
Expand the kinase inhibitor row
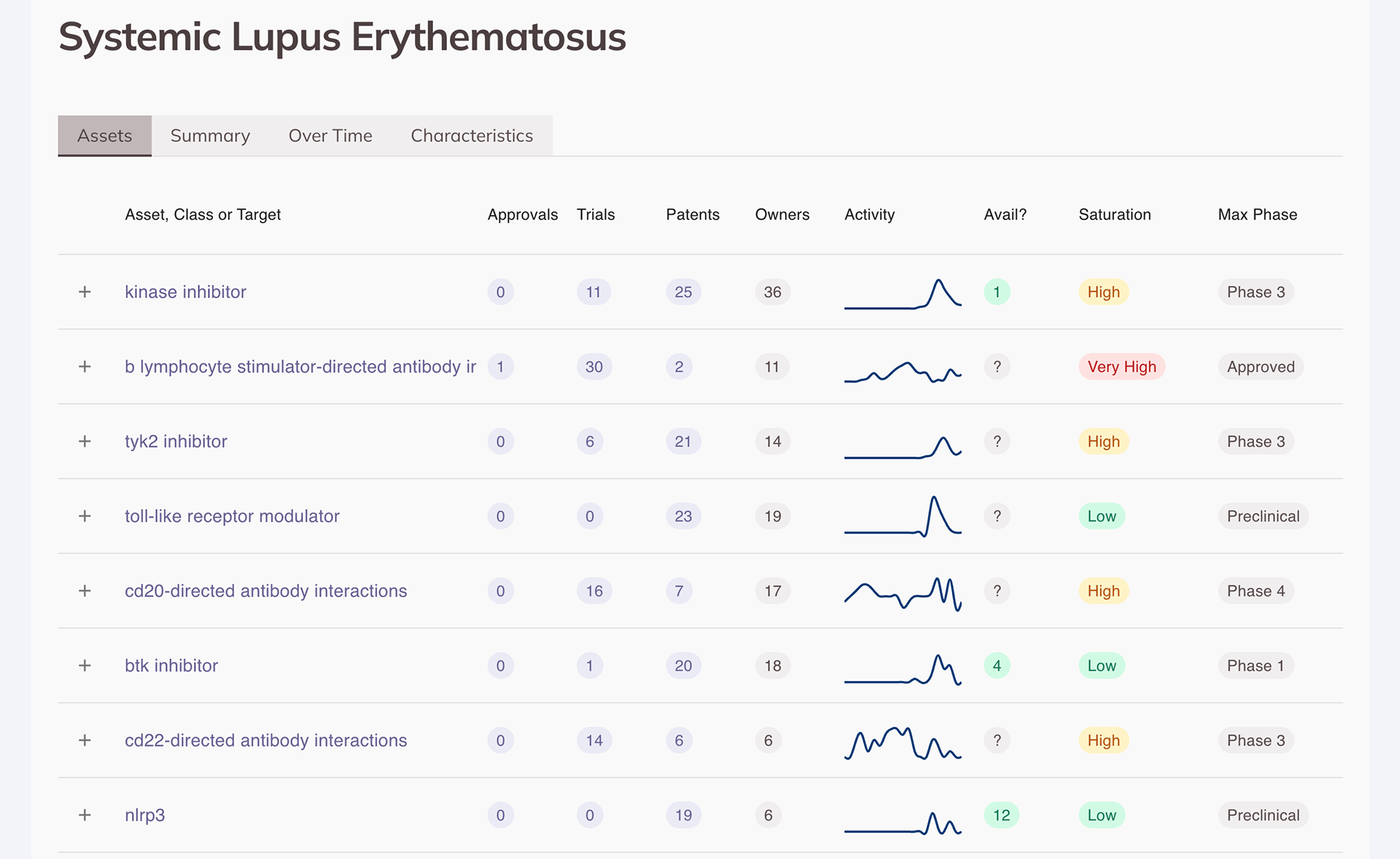[85, 292]
